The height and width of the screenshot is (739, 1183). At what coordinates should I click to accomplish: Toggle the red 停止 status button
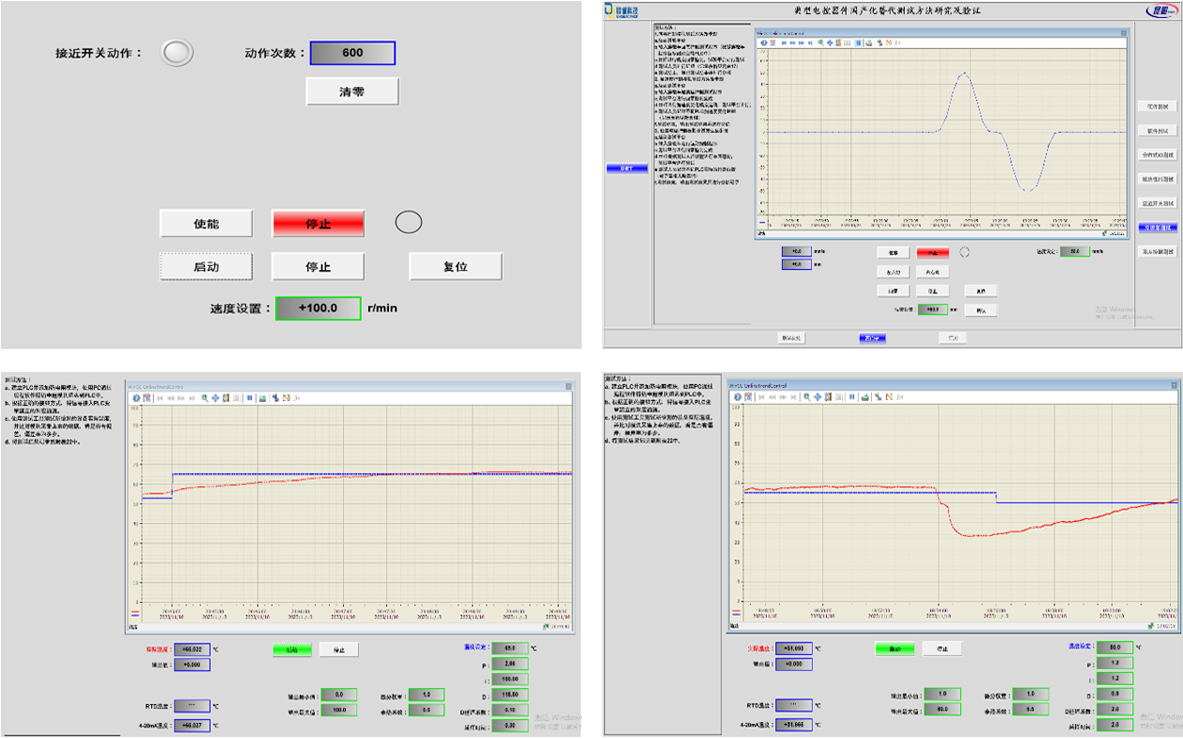[x=318, y=223]
